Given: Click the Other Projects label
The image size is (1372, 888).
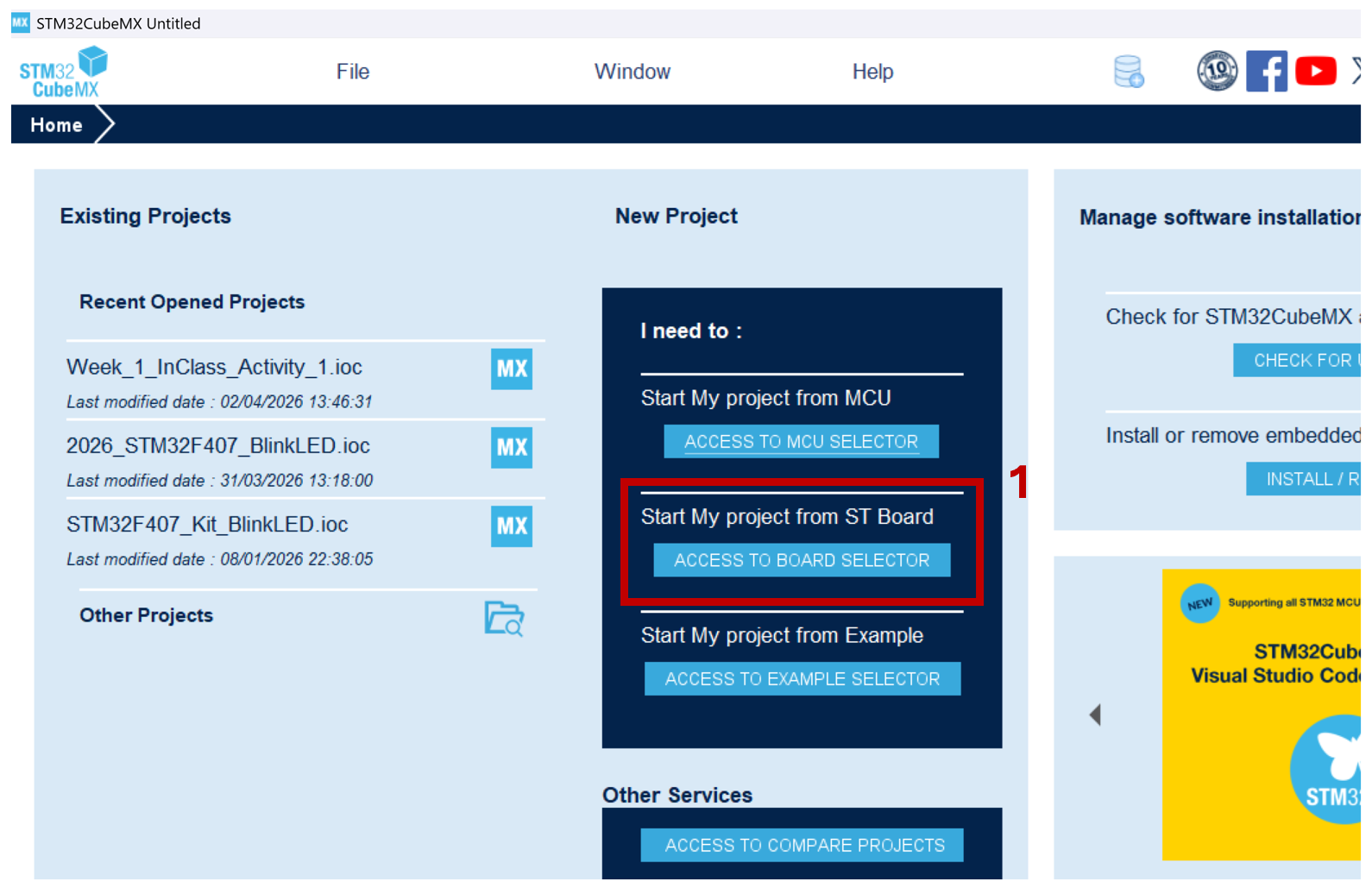Looking at the screenshot, I should pos(146,615).
